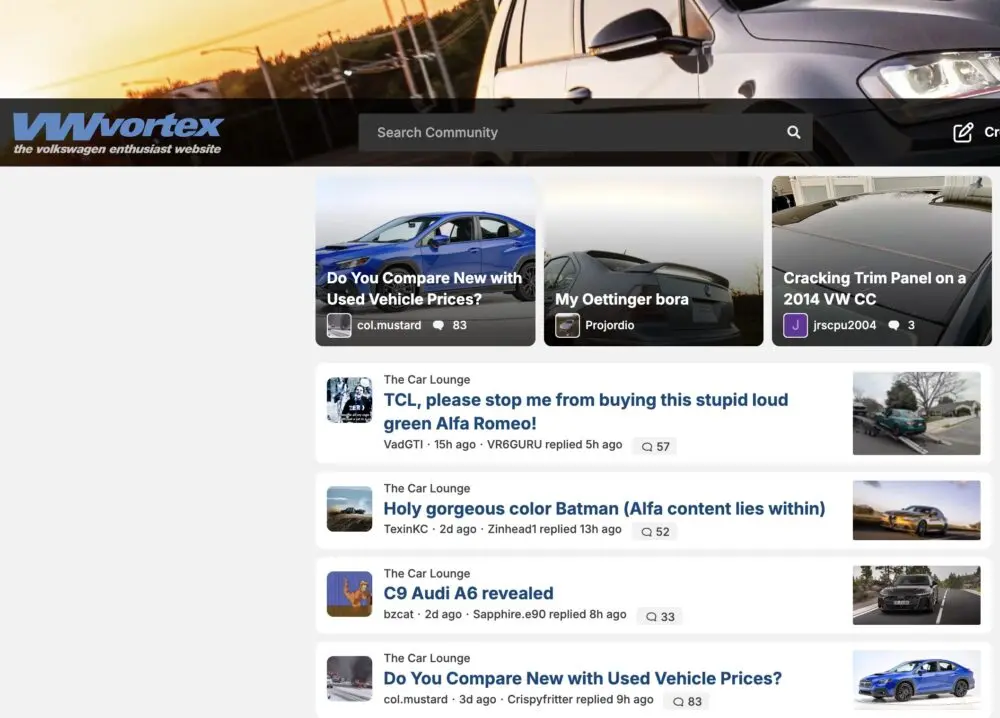Click The Car Lounge above C9 Audi A6

[x=427, y=573]
